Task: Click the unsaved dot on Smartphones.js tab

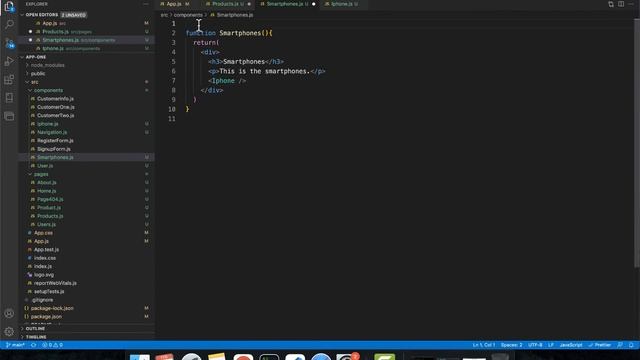Action: [313, 4]
